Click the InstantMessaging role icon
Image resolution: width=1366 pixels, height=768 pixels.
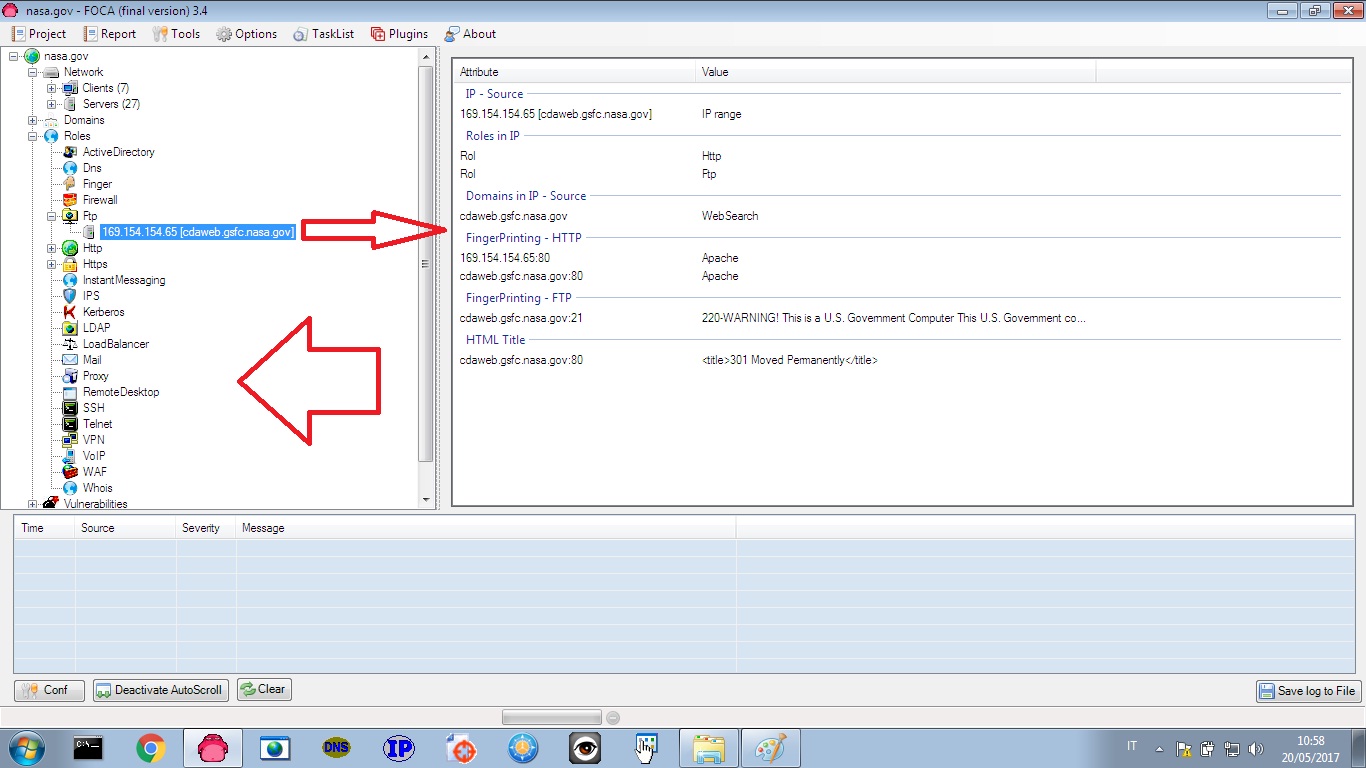tap(70, 280)
